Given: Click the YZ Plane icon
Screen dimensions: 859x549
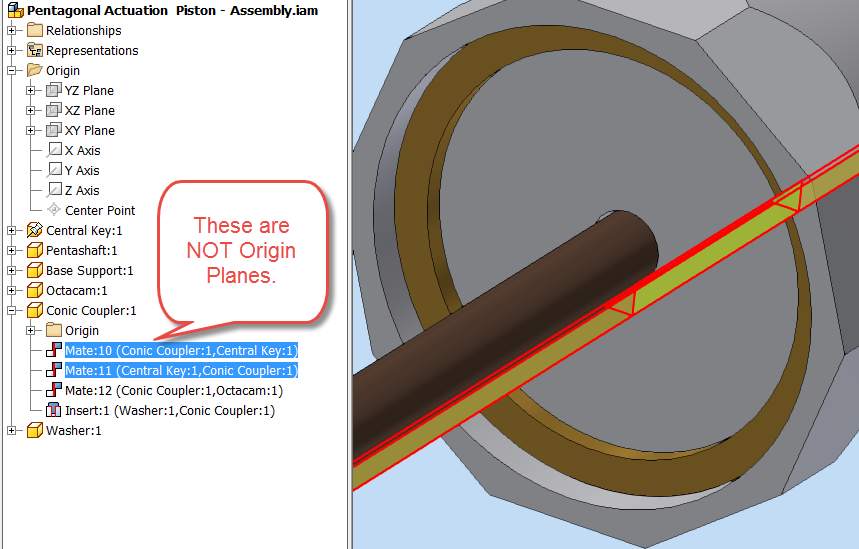Looking at the screenshot, I should tap(53, 90).
